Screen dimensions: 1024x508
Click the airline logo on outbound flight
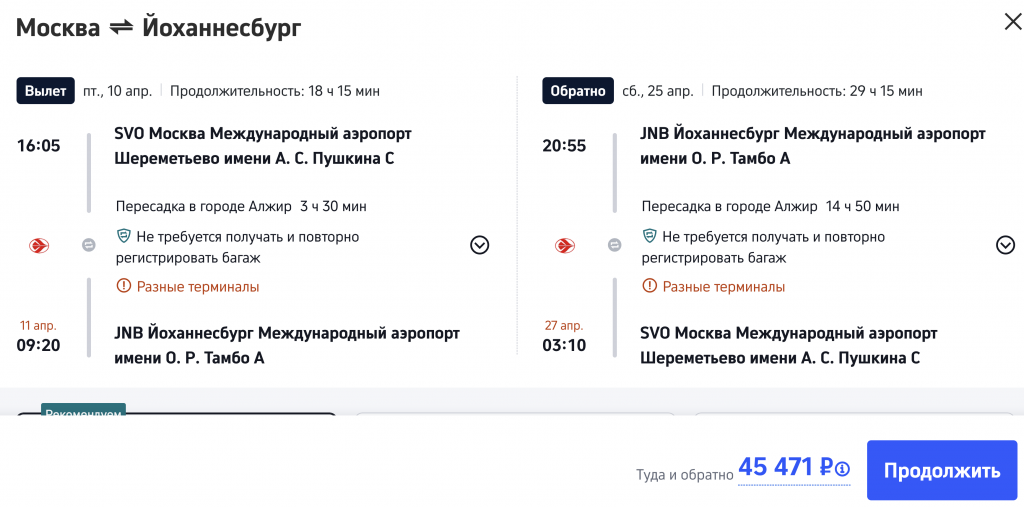(39, 245)
